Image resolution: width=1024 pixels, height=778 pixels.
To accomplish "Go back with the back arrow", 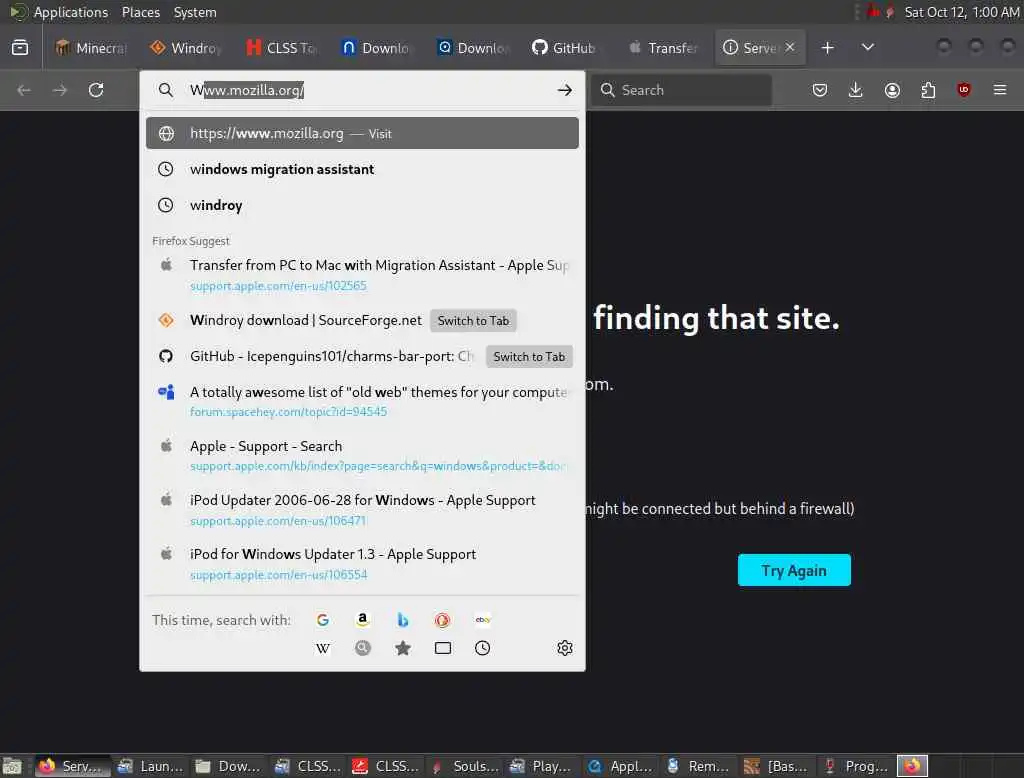I will (x=24, y=90).
